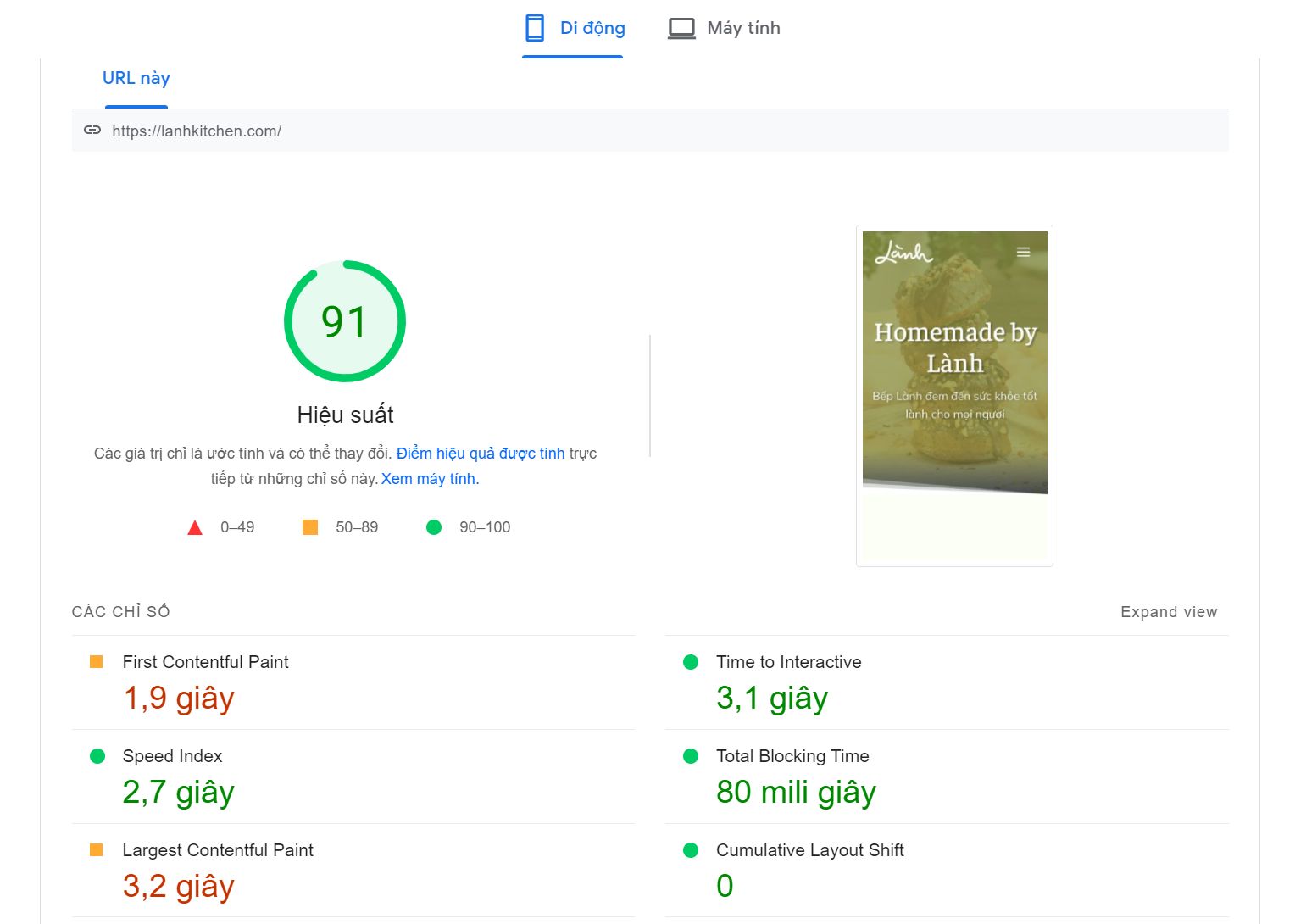1295x924 pixels.
Task: Open the Xem máy tính link
Action: coord(429,479)
